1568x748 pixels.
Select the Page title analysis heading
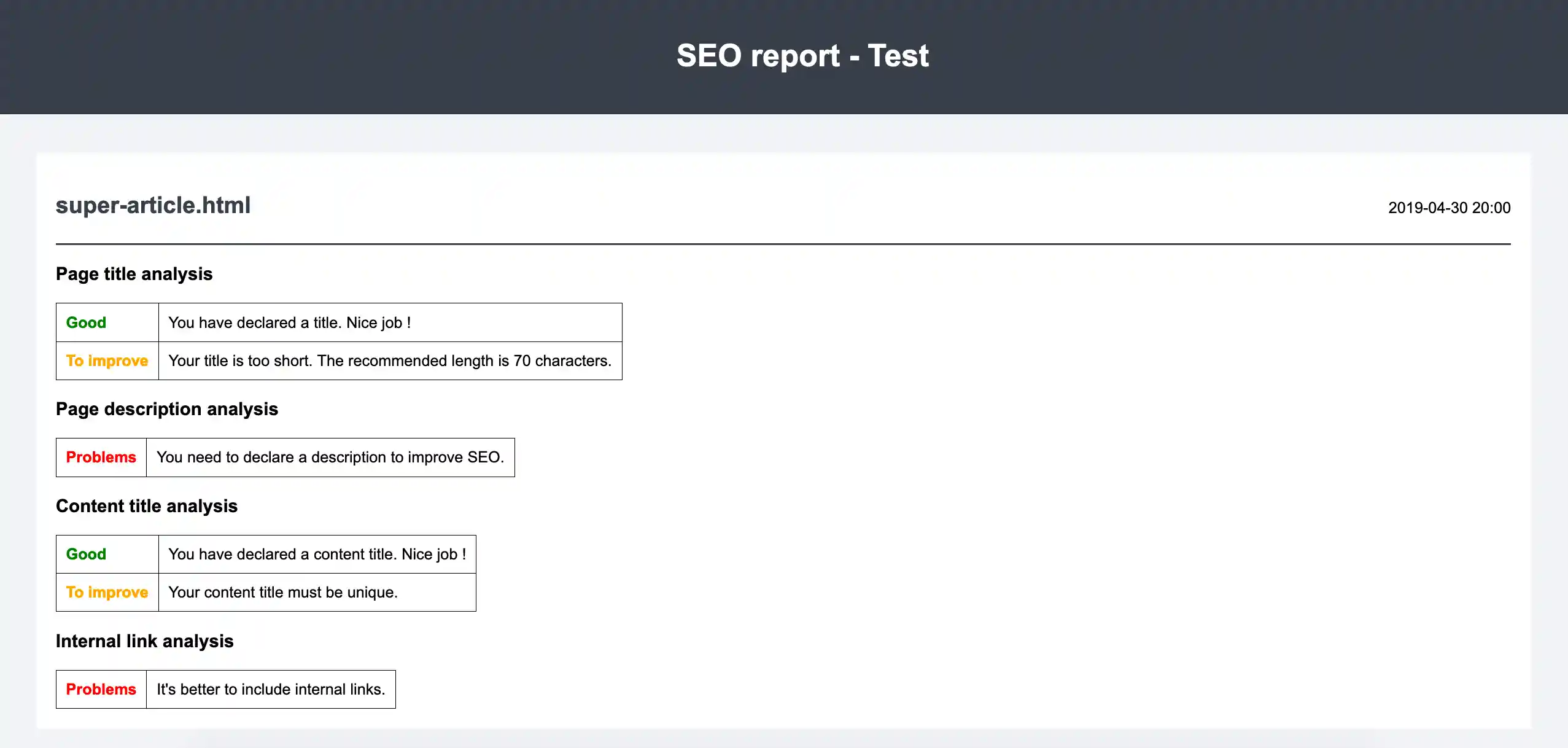(134, 274)
